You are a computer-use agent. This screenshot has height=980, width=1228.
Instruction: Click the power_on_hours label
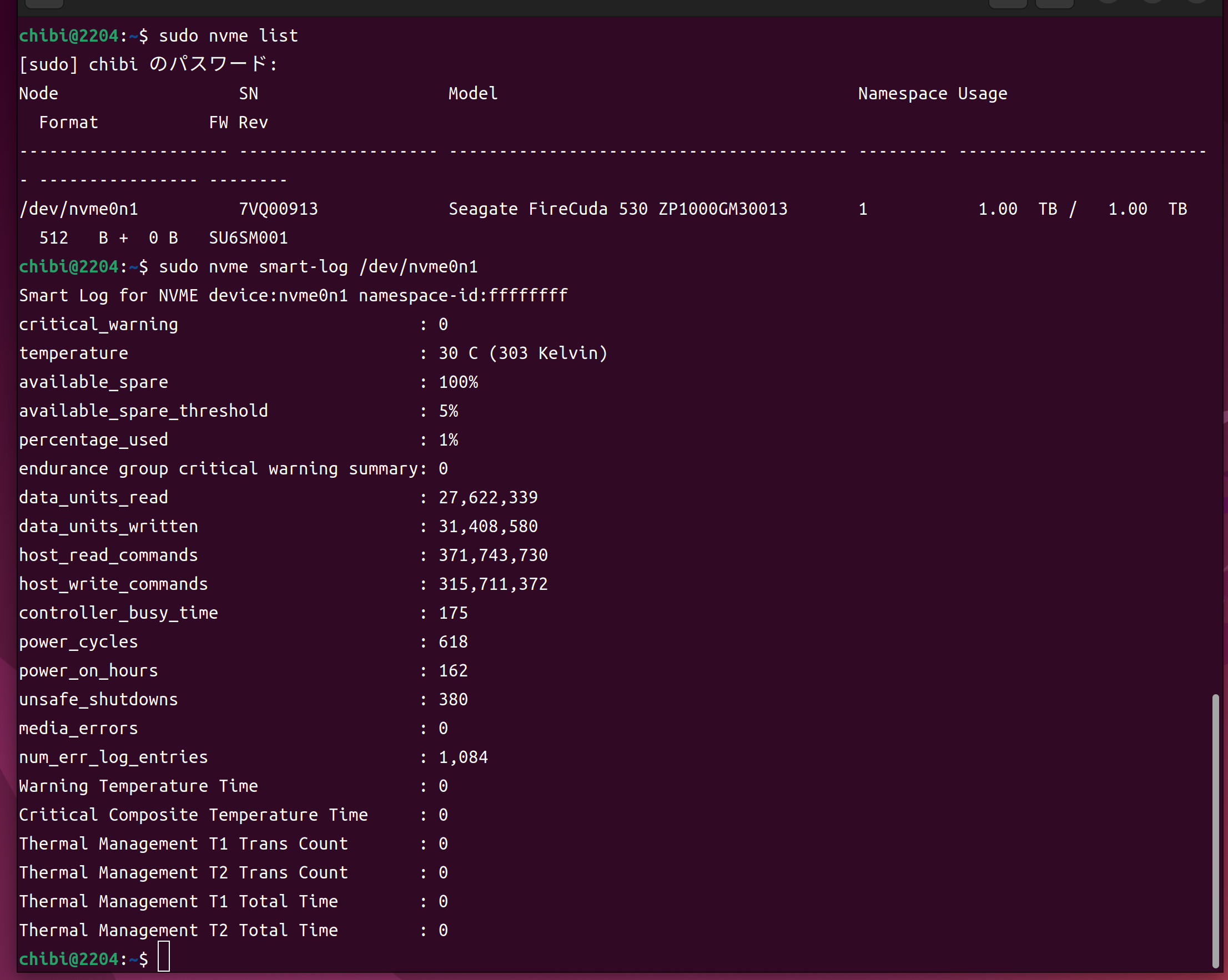click(x=88, y=670)
